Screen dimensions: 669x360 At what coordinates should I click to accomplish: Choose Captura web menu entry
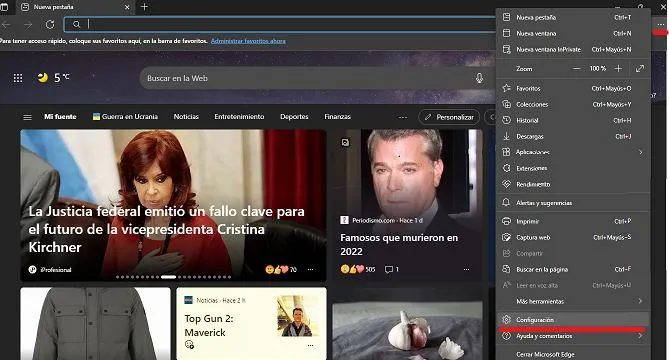[x=573, y=238]
